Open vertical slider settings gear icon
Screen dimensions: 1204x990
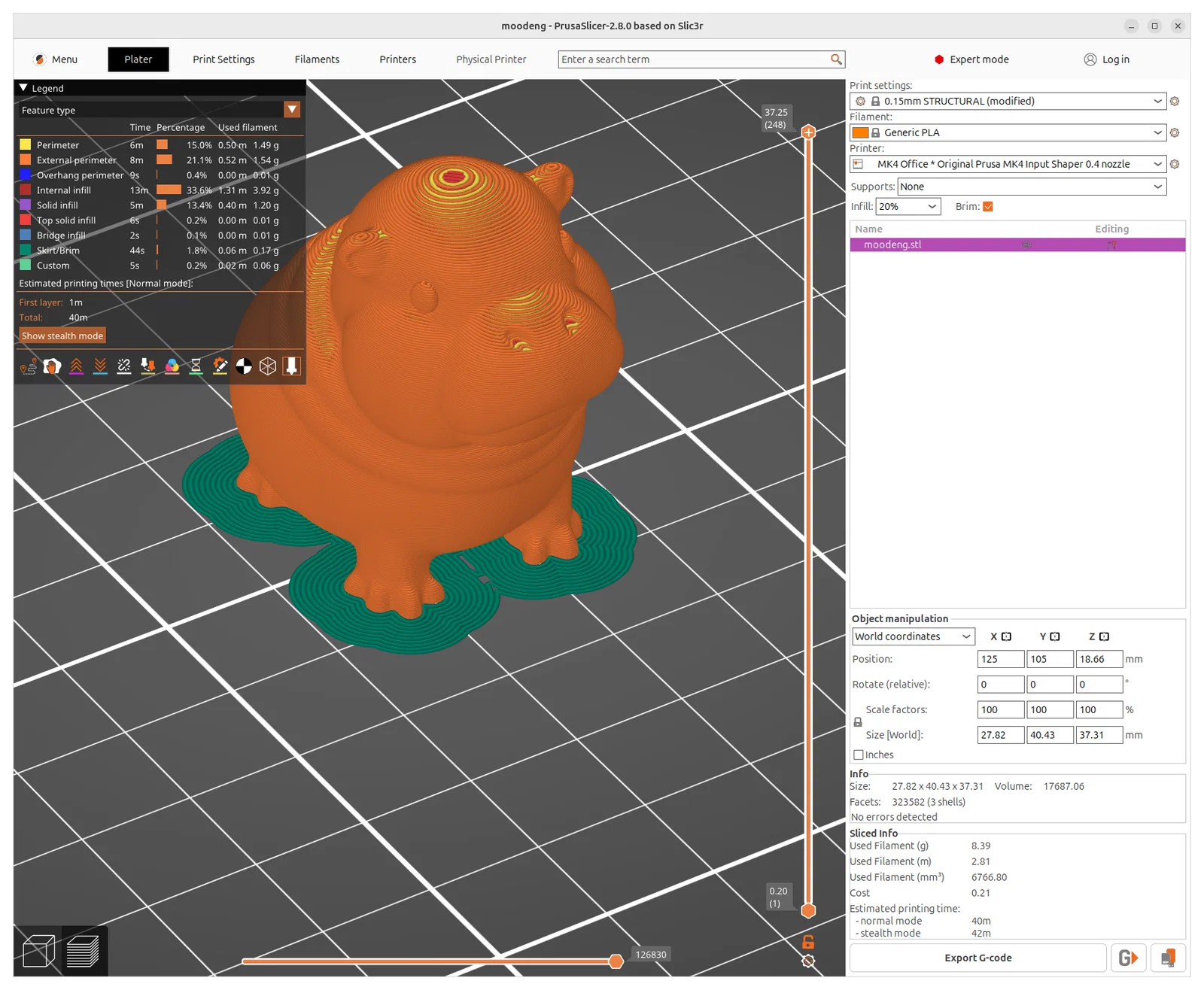click(808, 961)
